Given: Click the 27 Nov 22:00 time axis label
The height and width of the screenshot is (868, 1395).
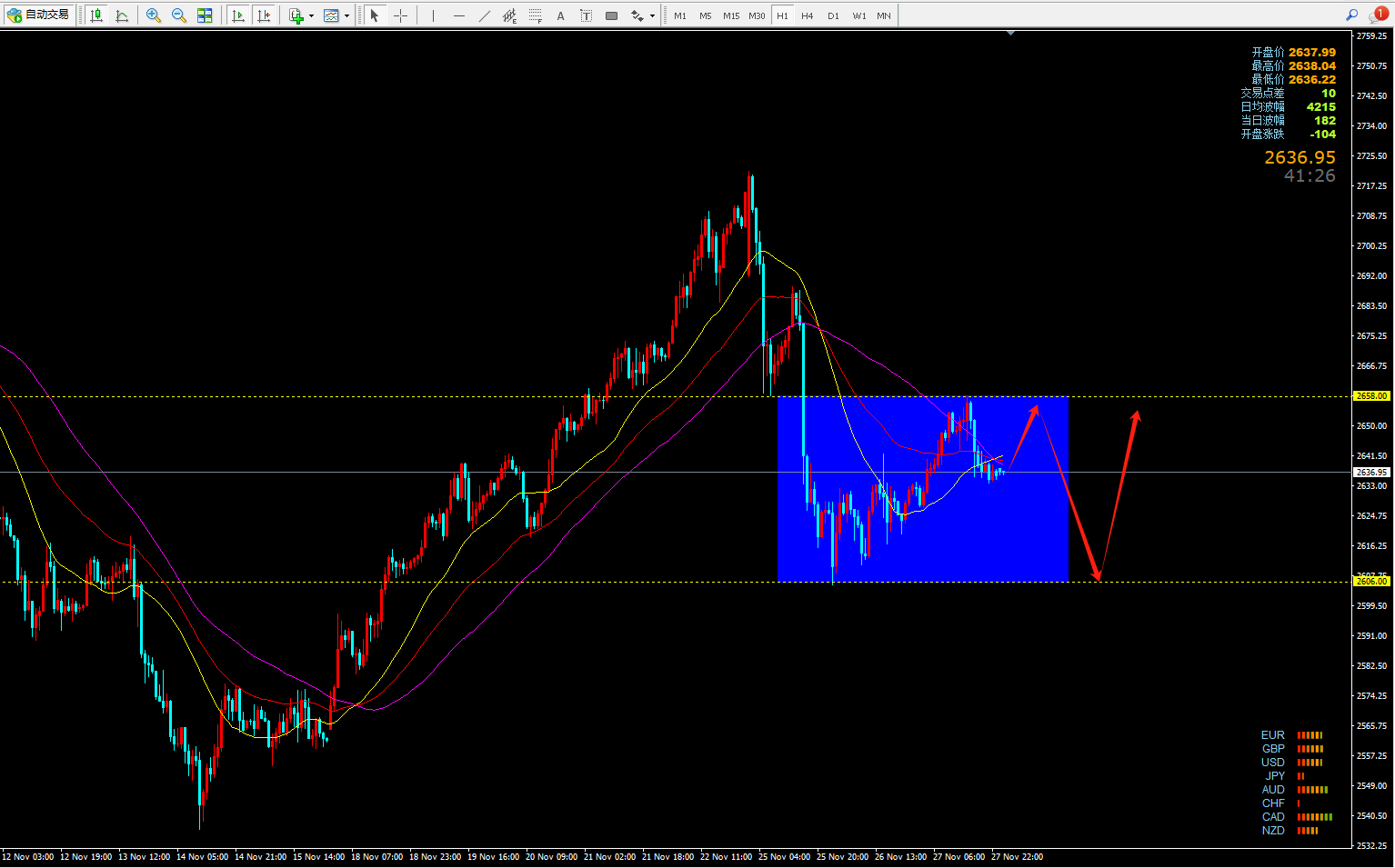Looking at the screenshot, I should 1017,857.
